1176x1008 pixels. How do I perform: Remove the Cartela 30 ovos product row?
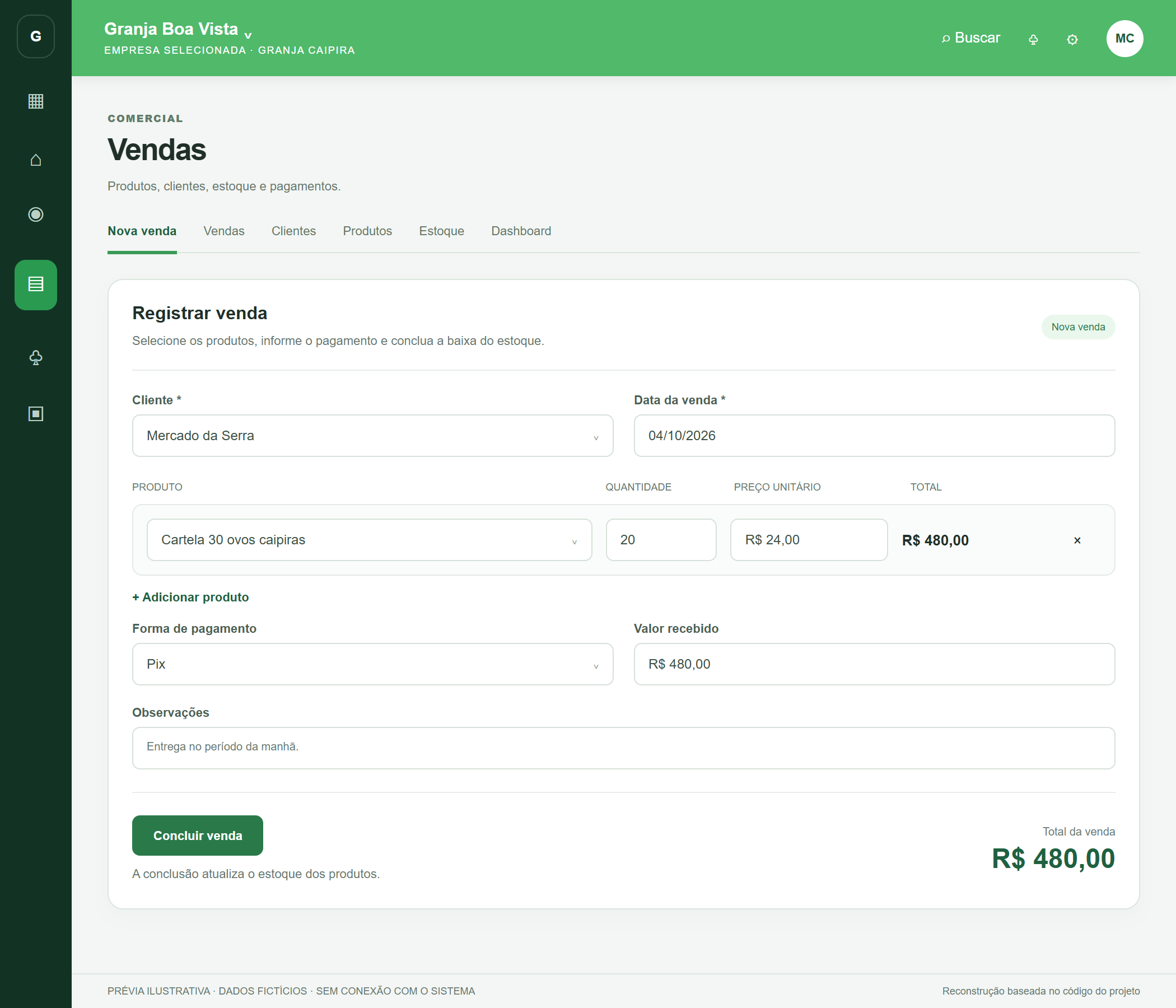coord(1077,540)
